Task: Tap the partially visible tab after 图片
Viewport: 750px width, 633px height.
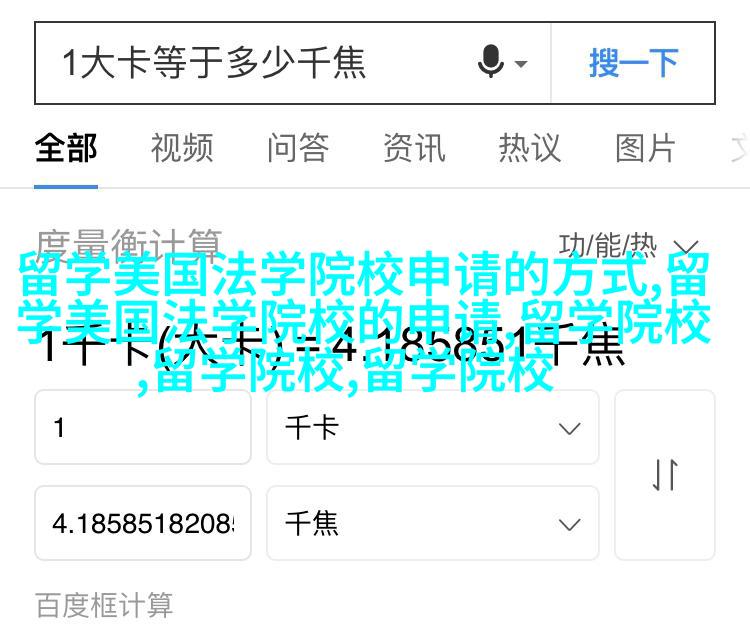Action: point(739,148)
